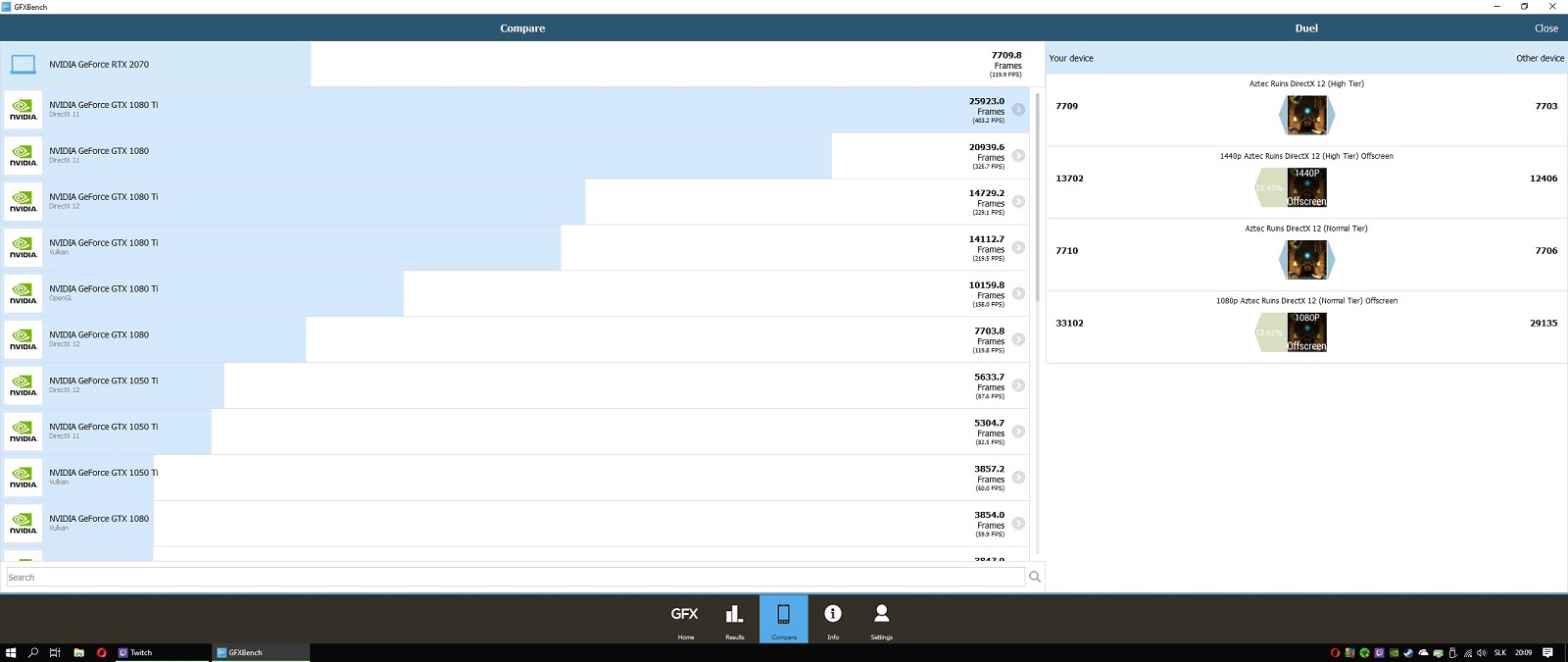Open Task View on the taskbar
1568x662 pixels.
coord(55,652)
